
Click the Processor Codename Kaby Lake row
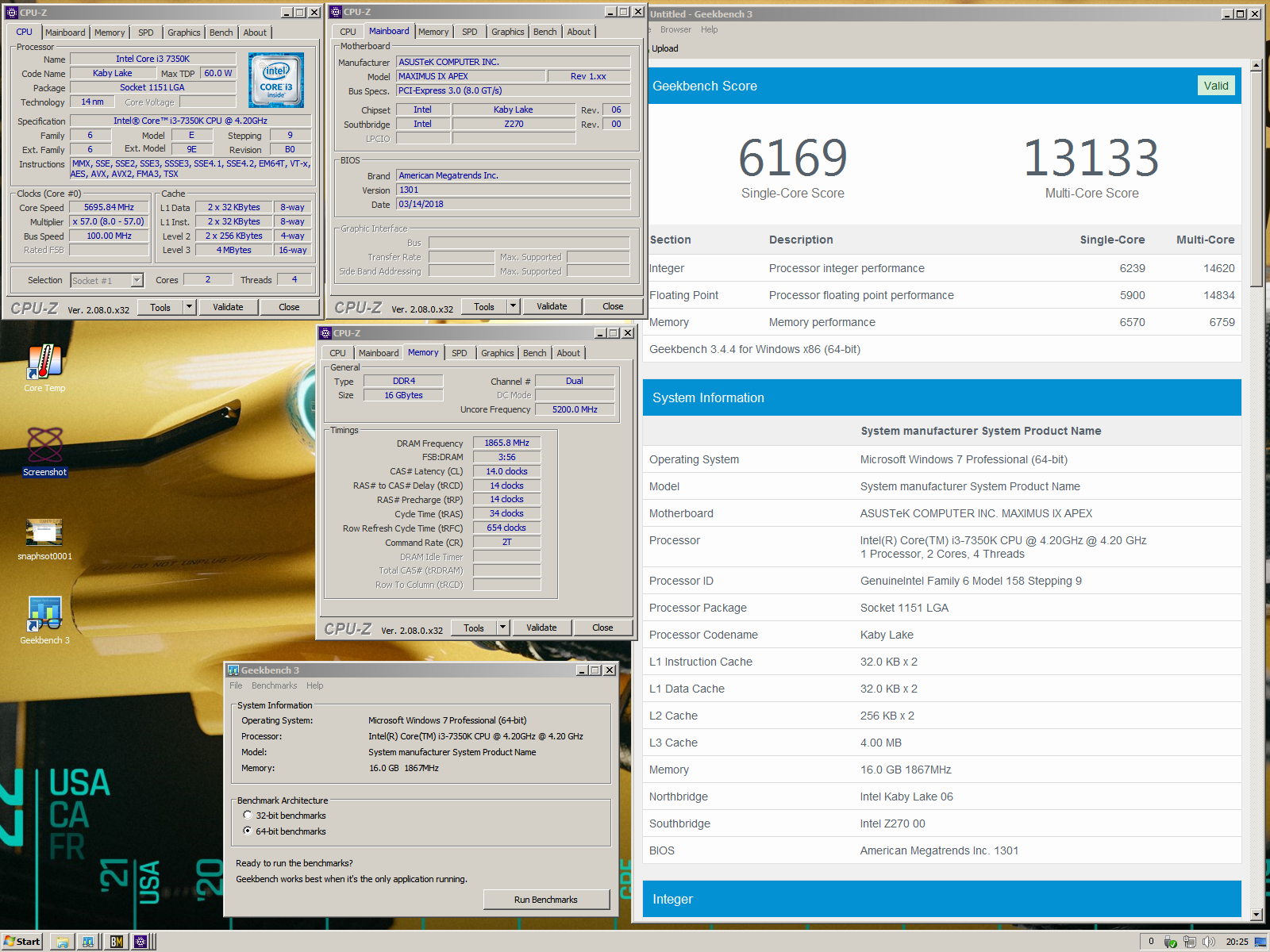click(x=942, y=635)
